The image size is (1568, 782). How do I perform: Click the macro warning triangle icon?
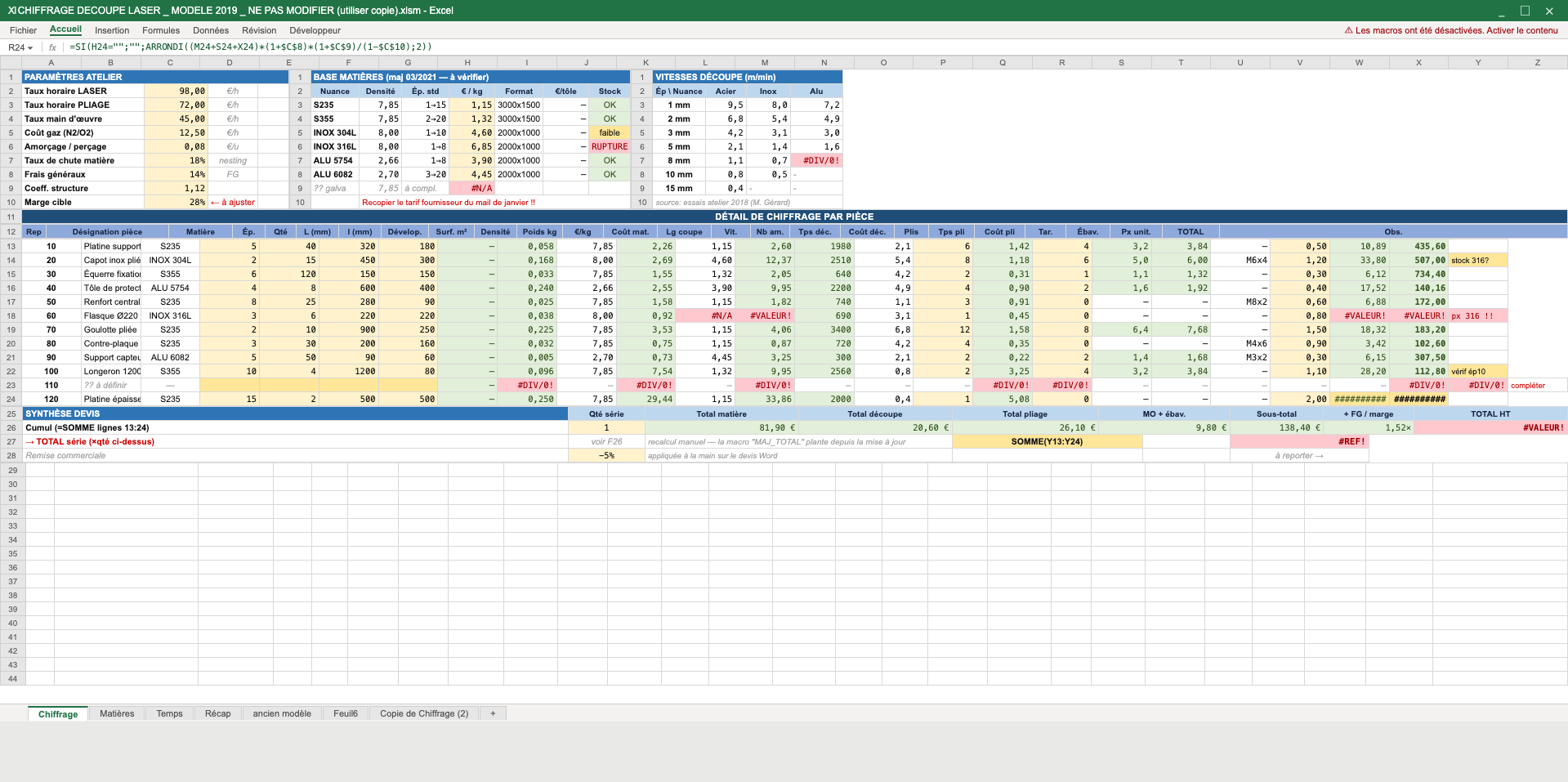[x=1348, y=30]
